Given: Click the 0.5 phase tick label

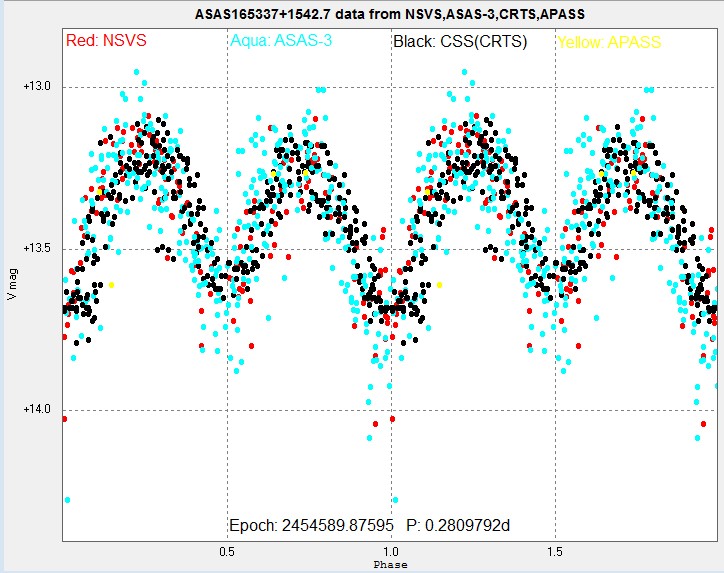Looking at the screenshot, I should (x=227, y=552).
